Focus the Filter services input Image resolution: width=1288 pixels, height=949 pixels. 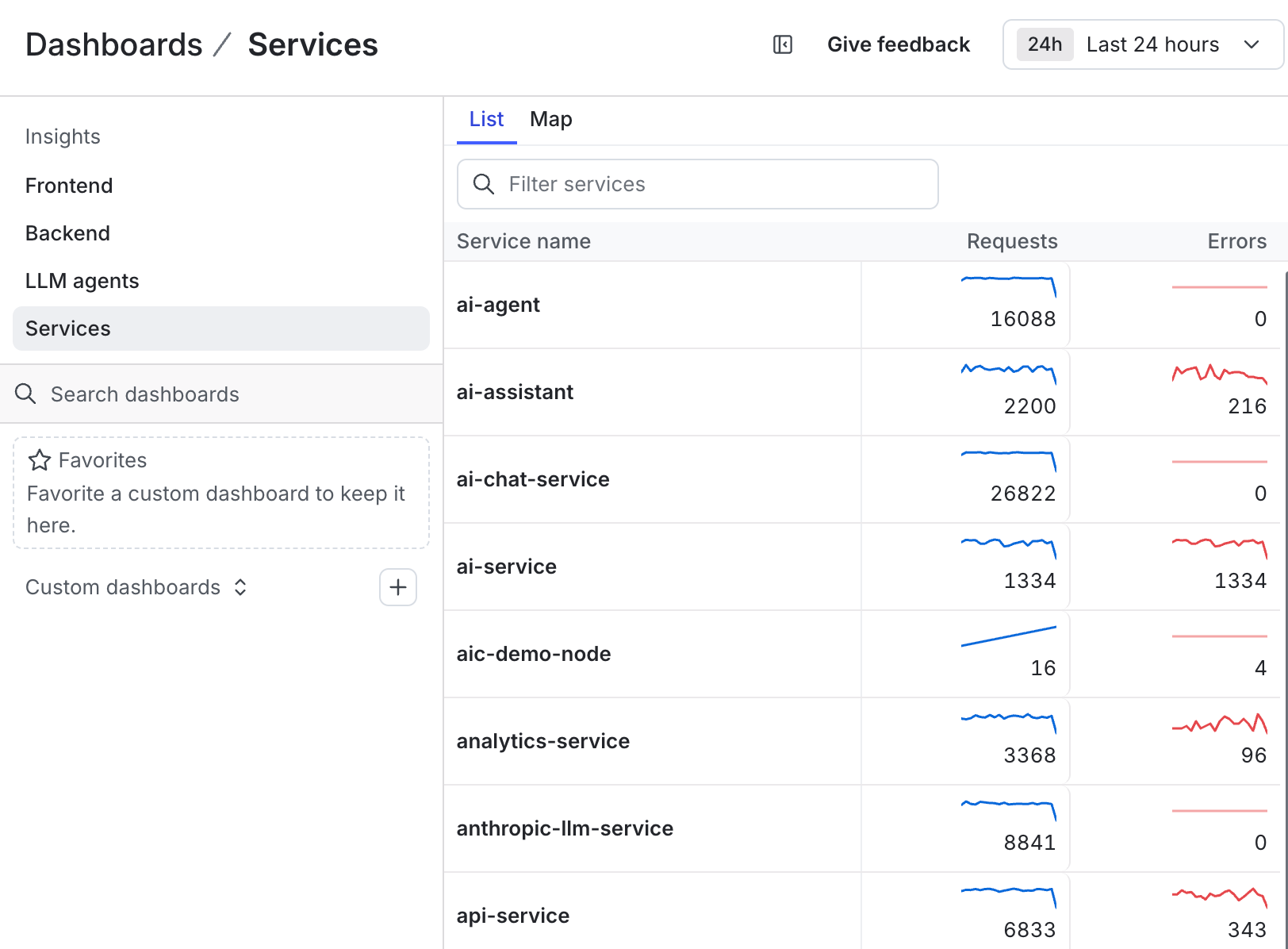coord(698,184)
